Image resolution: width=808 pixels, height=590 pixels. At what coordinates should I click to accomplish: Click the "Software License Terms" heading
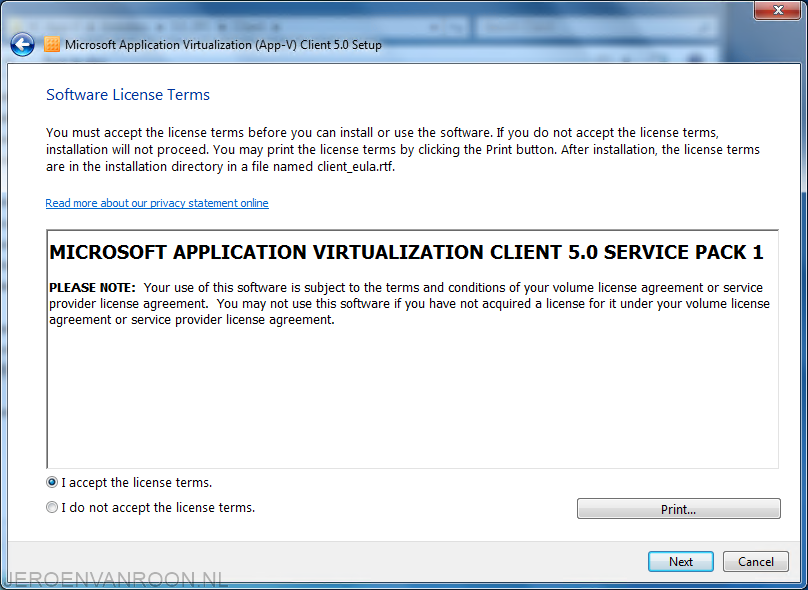(128, 95)
